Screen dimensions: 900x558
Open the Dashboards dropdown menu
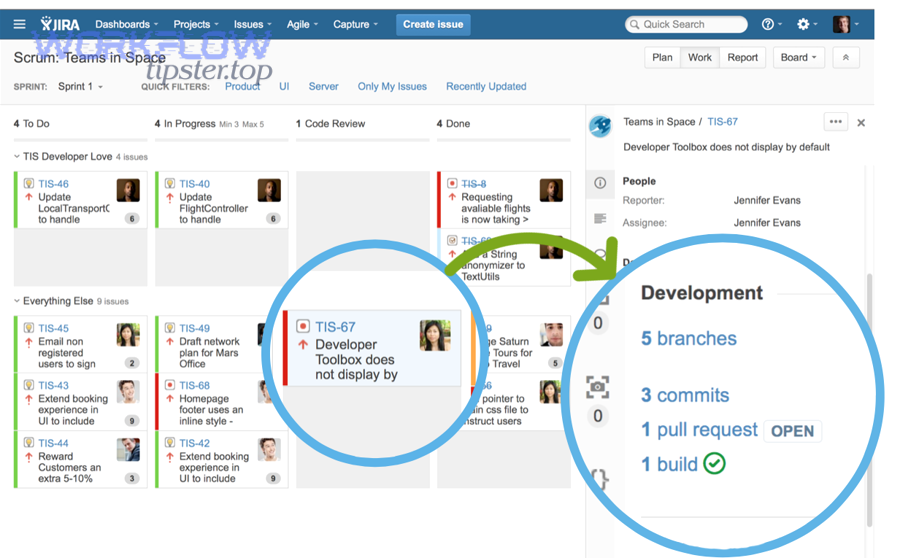126,24
